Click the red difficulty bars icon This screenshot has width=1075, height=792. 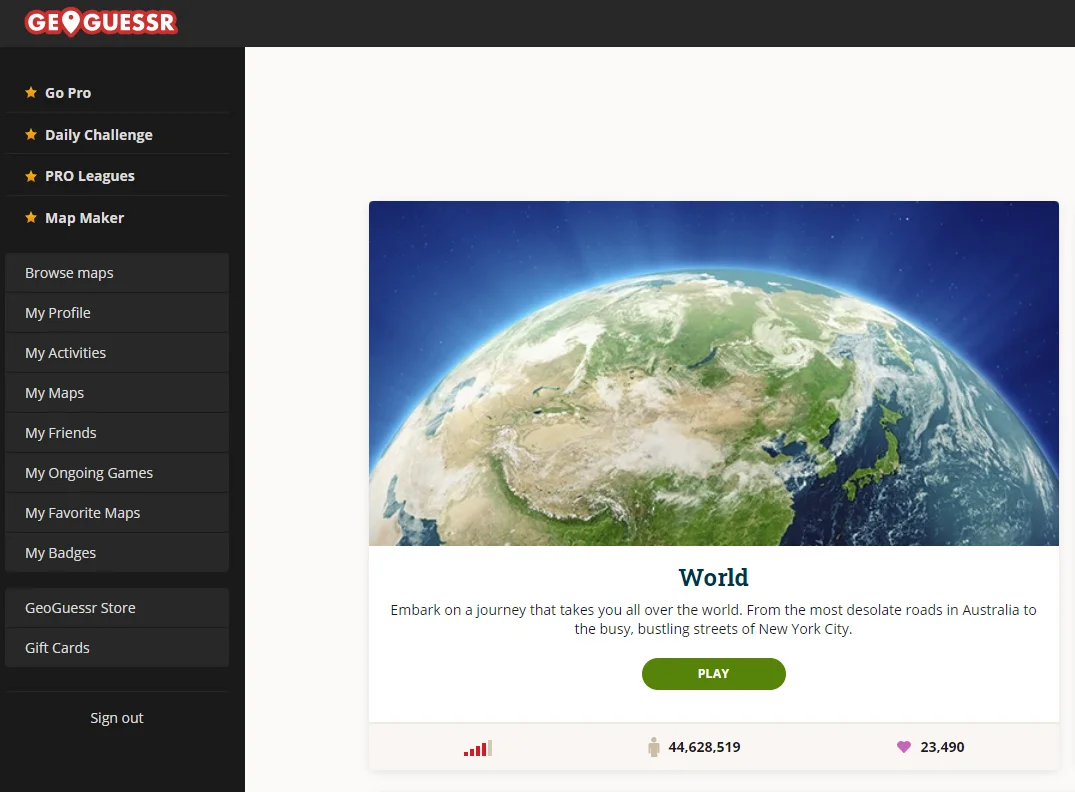click(478, 748)
